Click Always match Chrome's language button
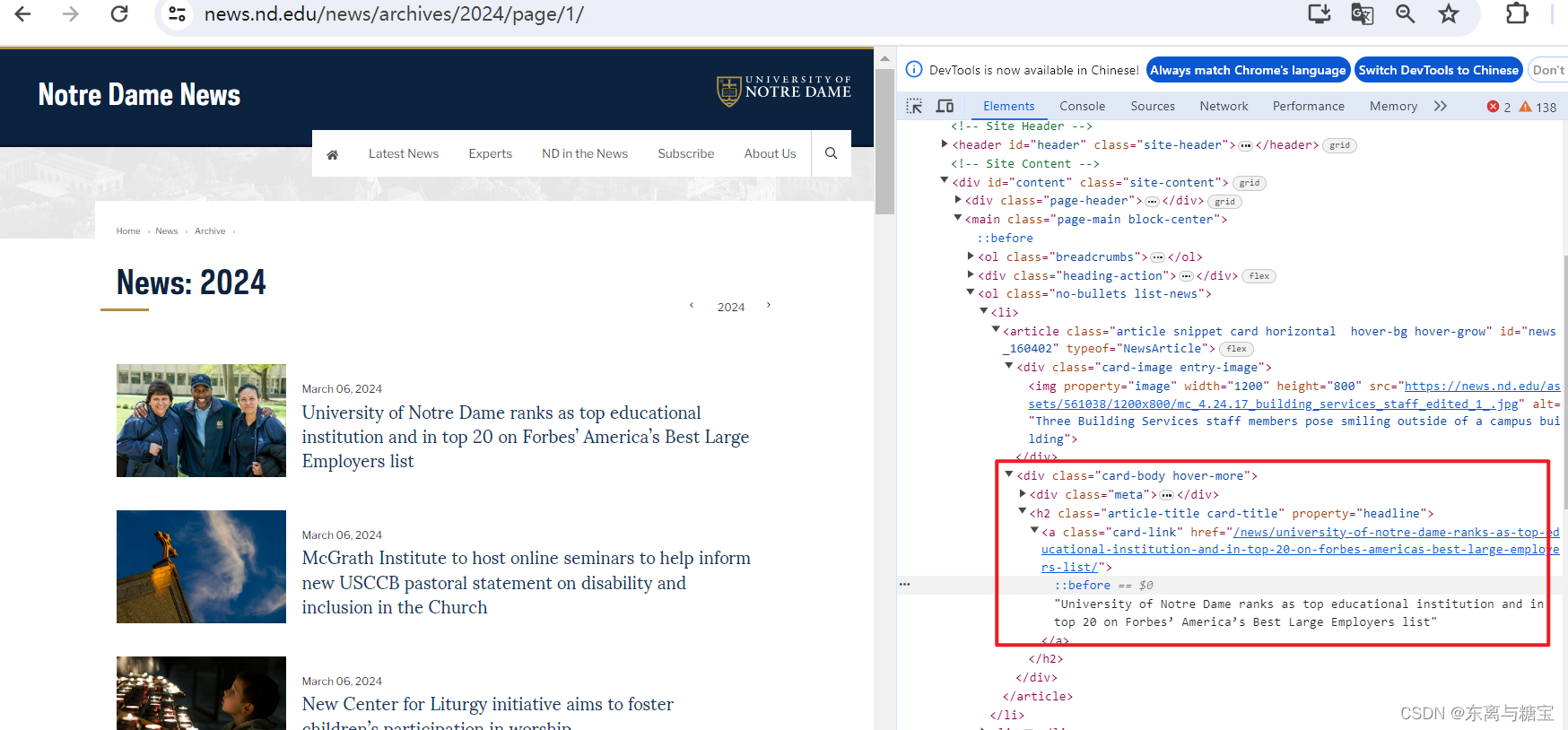1568x730 pixels. [x=1248, y=70]
